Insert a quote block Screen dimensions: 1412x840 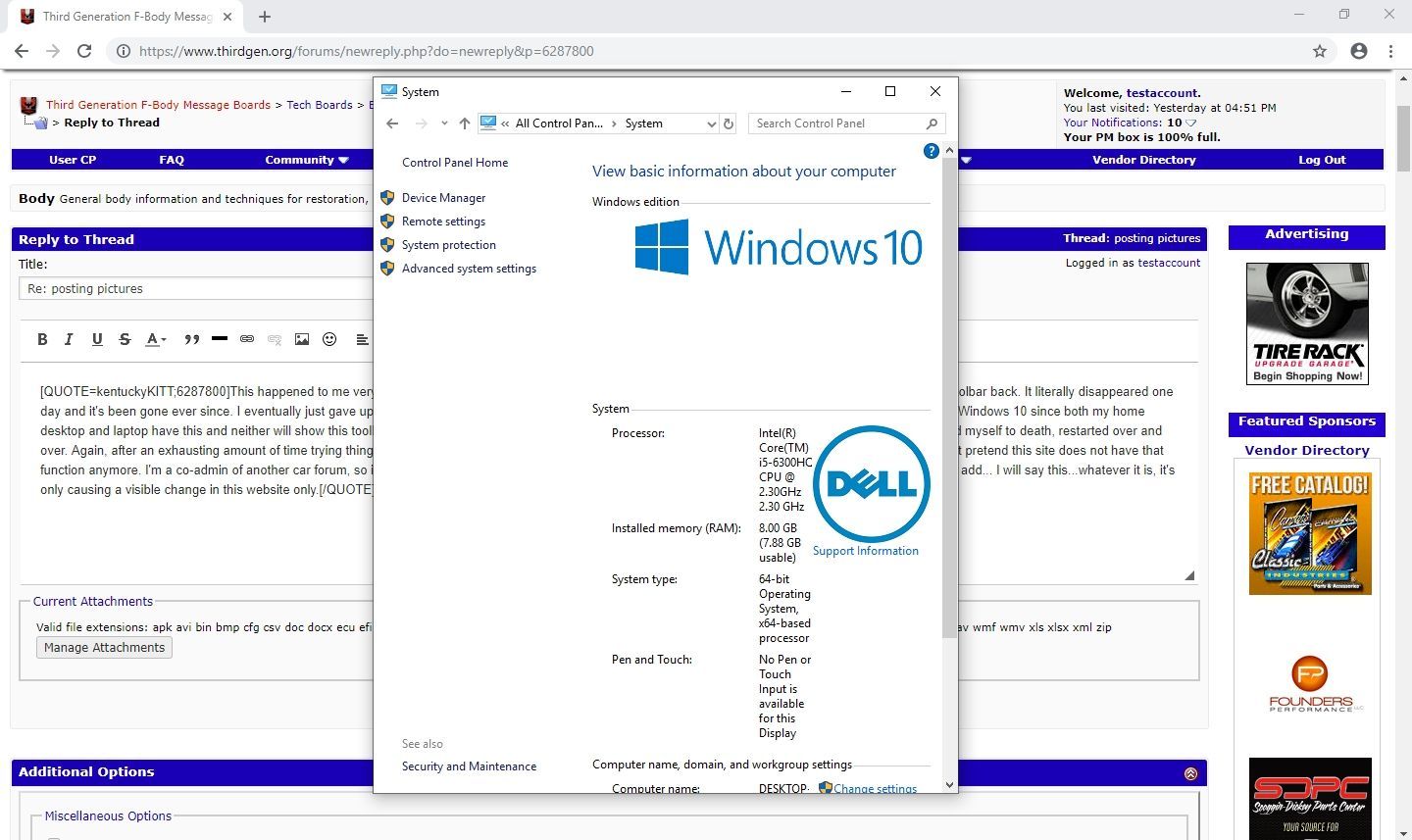pos(192,339)
